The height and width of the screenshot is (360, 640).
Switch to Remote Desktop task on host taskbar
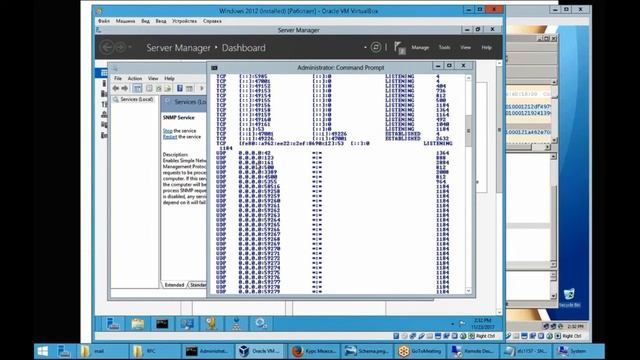(472, 351)
